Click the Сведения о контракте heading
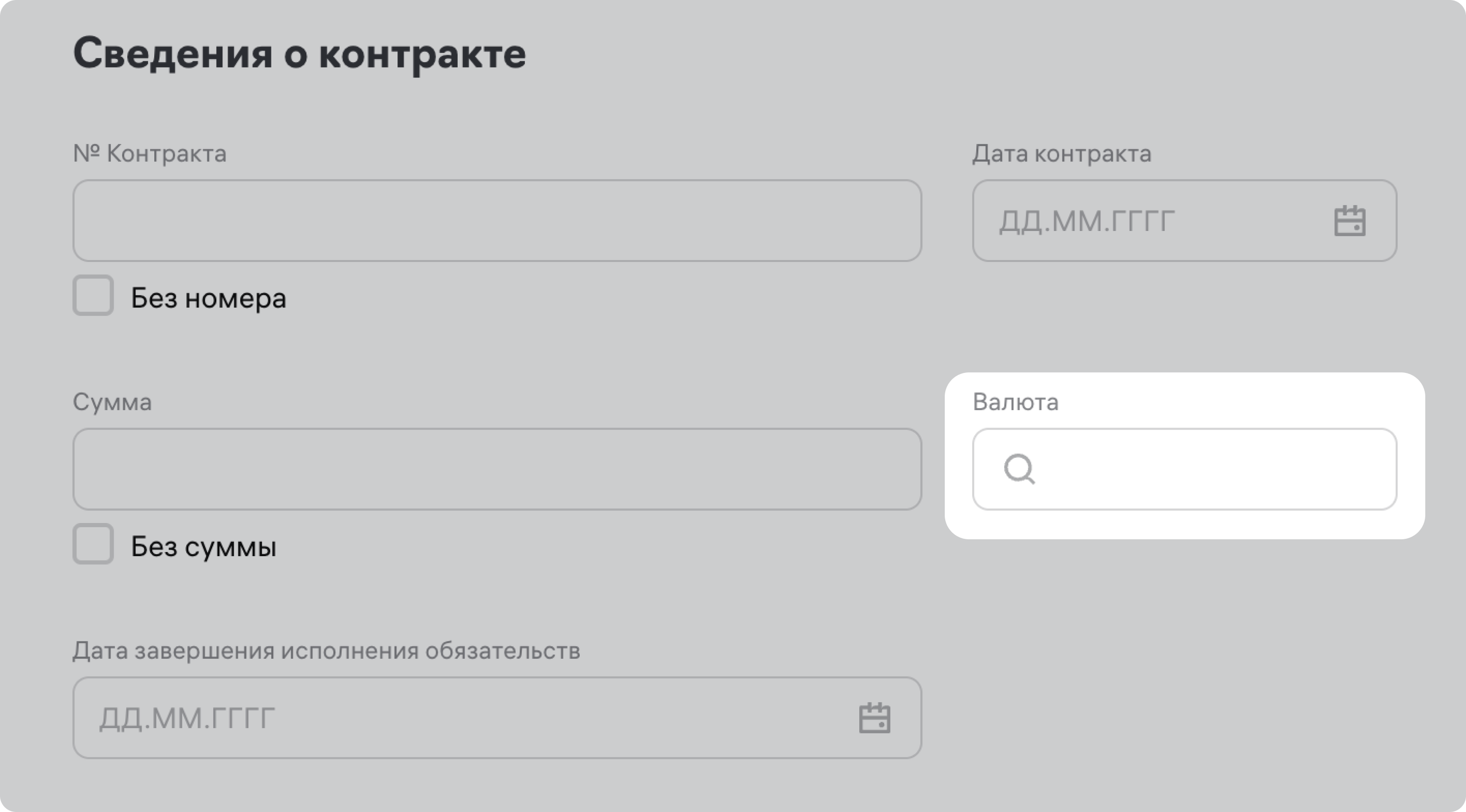This screenshot has height=812, width=1466. (x=299, y=53)
